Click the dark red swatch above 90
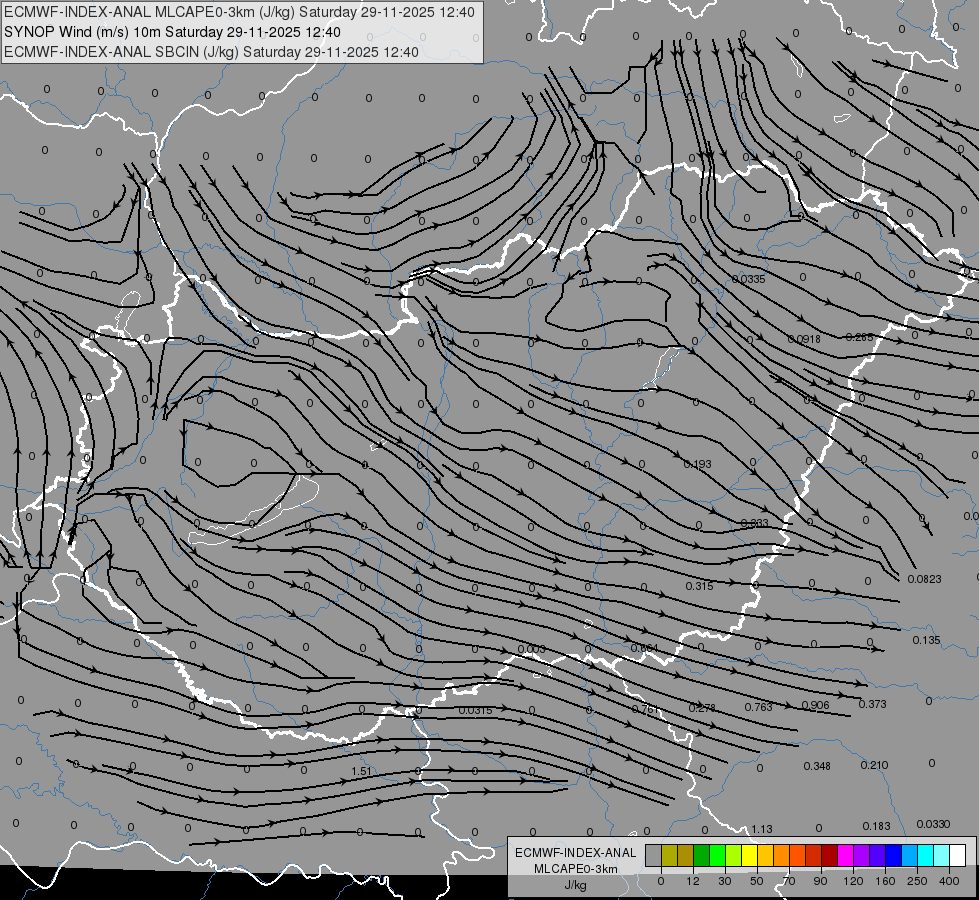Image resolution: width=979 pixels, height=900 pixels. click(830, 855)
